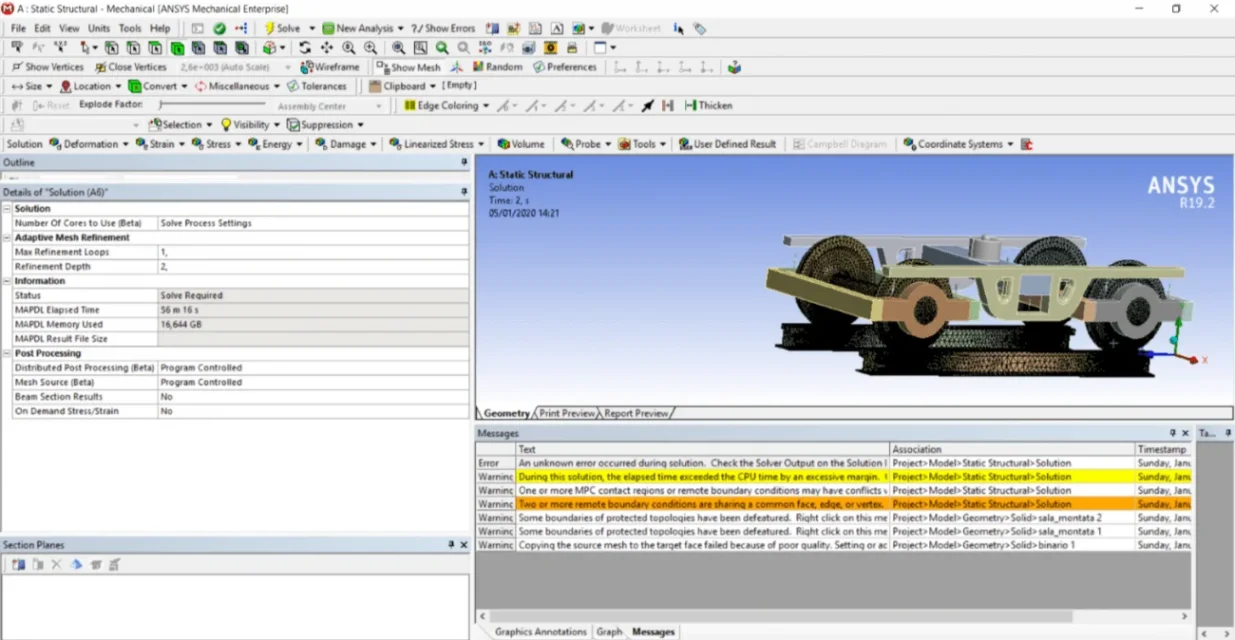Open the Clipboard menu button
Screen dimensions: 1235x640
[402, 86]
